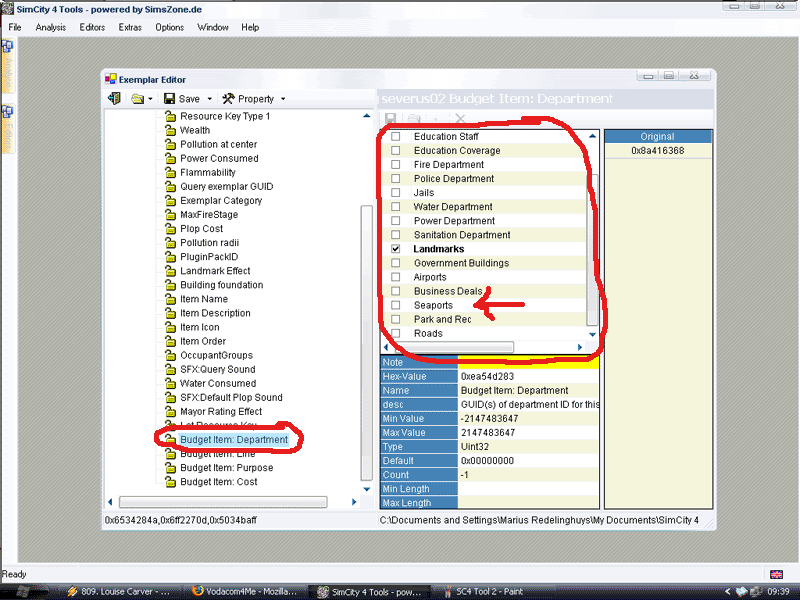
Task: Check the Fire Department checkbox
Action: pyautogui.click(x=395, y=165)
